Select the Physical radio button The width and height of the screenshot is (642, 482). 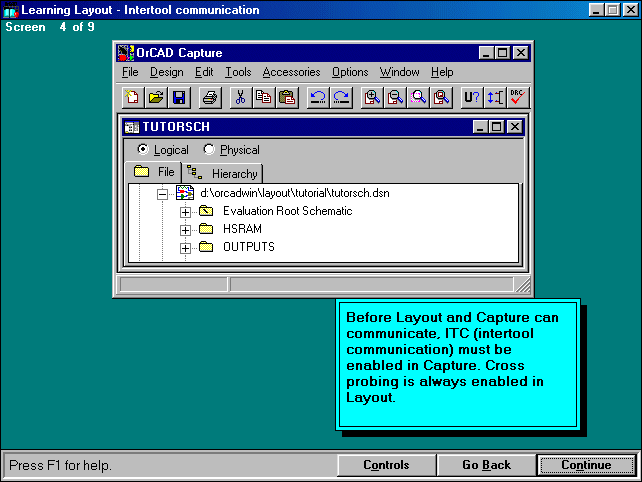209,150
